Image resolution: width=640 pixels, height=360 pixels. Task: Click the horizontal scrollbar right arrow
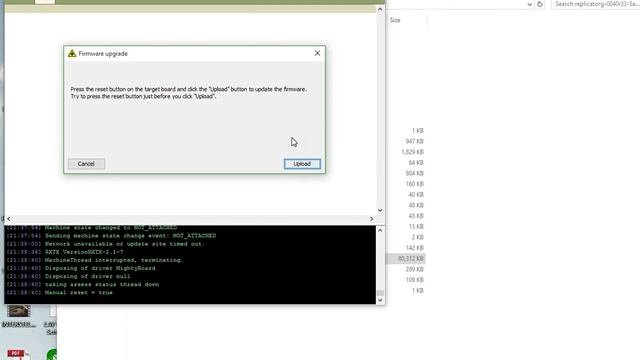coord(371,219)
